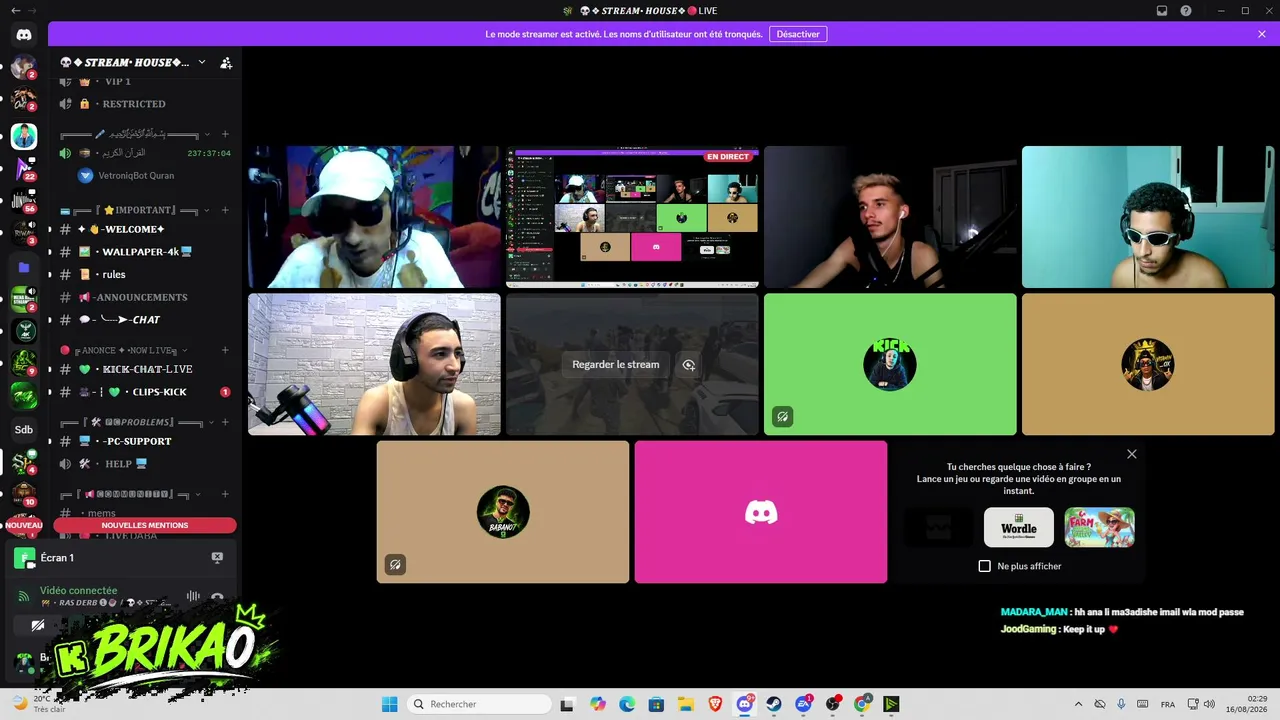The height and width of the screenshot is (720, 1280).
Task: Open Discord inbox icon in title bar
Action: (1162, 11)
